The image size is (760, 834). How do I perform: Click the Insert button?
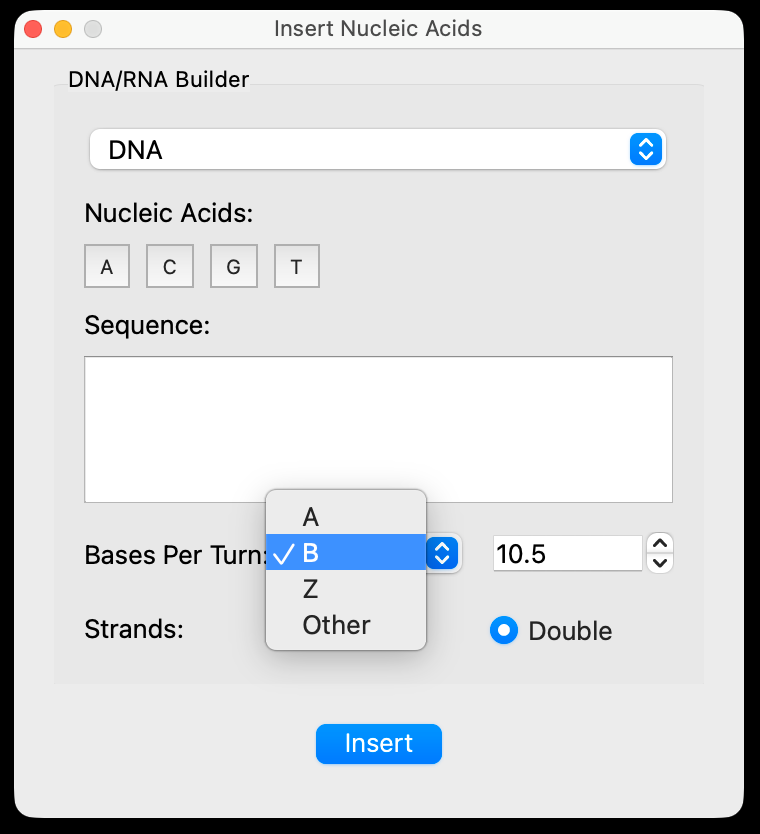pos(378,744)
